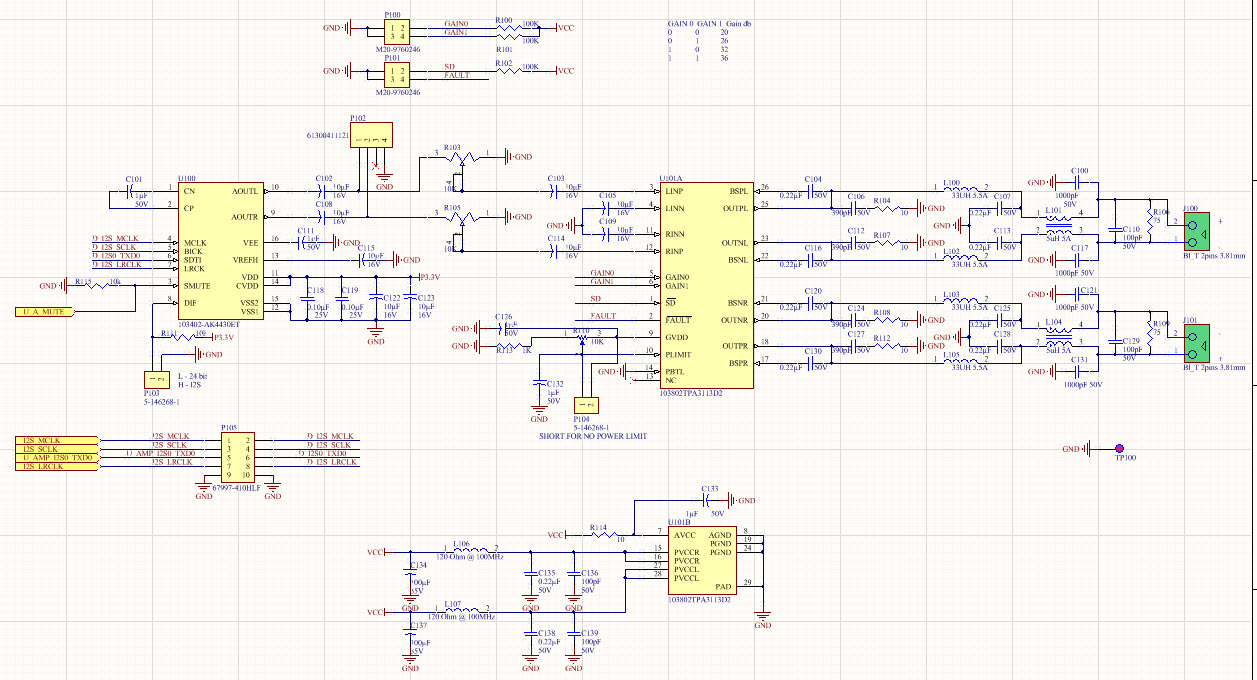1257x680 pixels.
Task: Select capacitor C137 100uF
Action: click(x=408, y=634)
